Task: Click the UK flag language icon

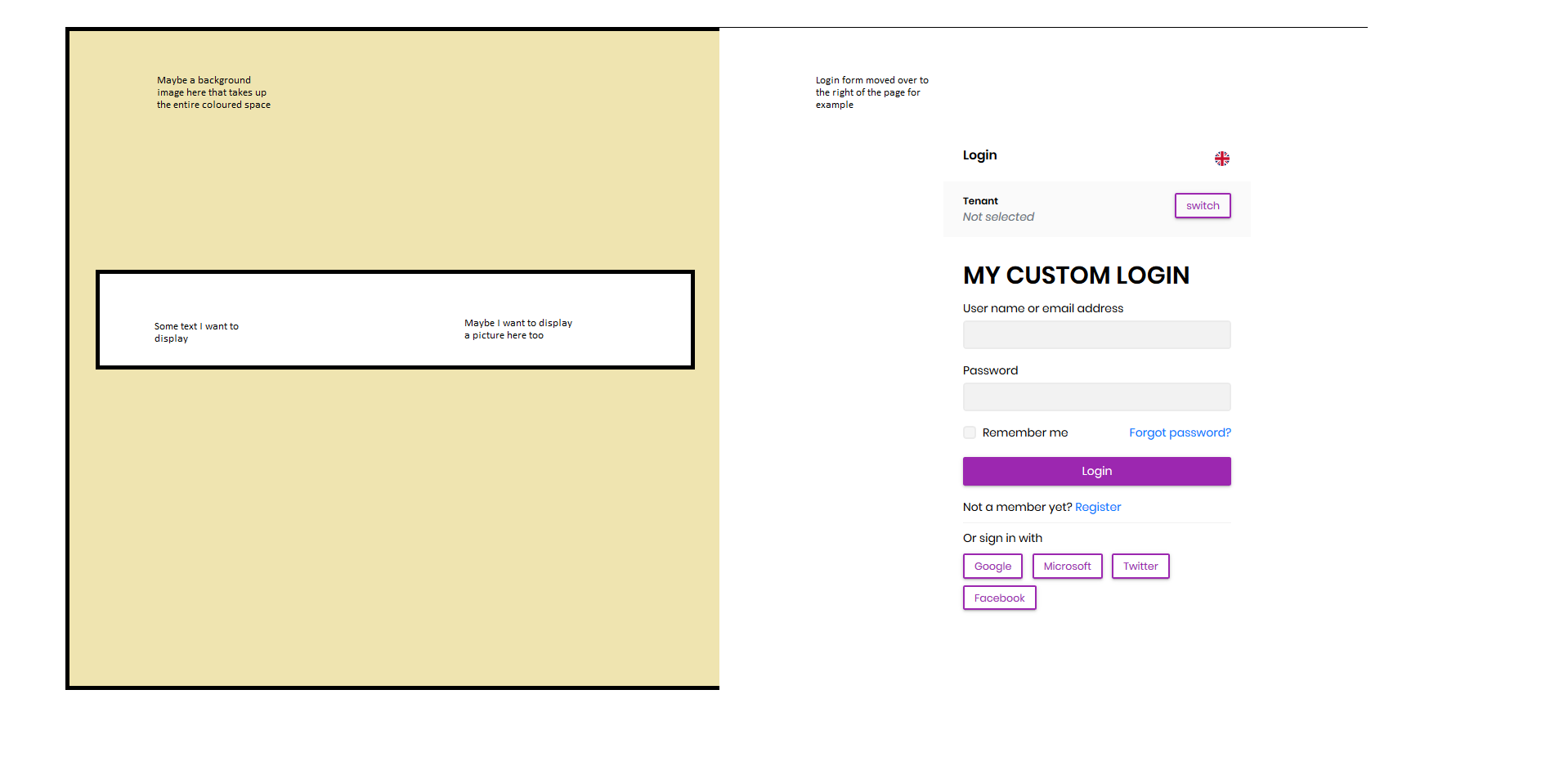Action: tap(1221, 159)
